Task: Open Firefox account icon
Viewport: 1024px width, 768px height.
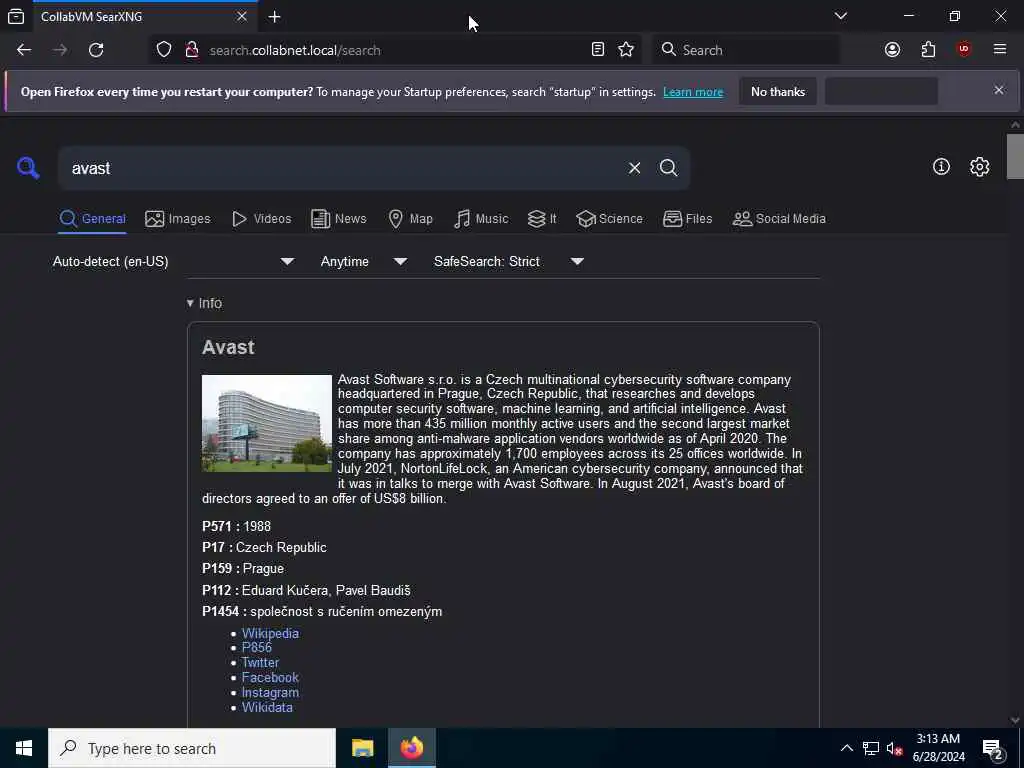Action: click(892, 50)
